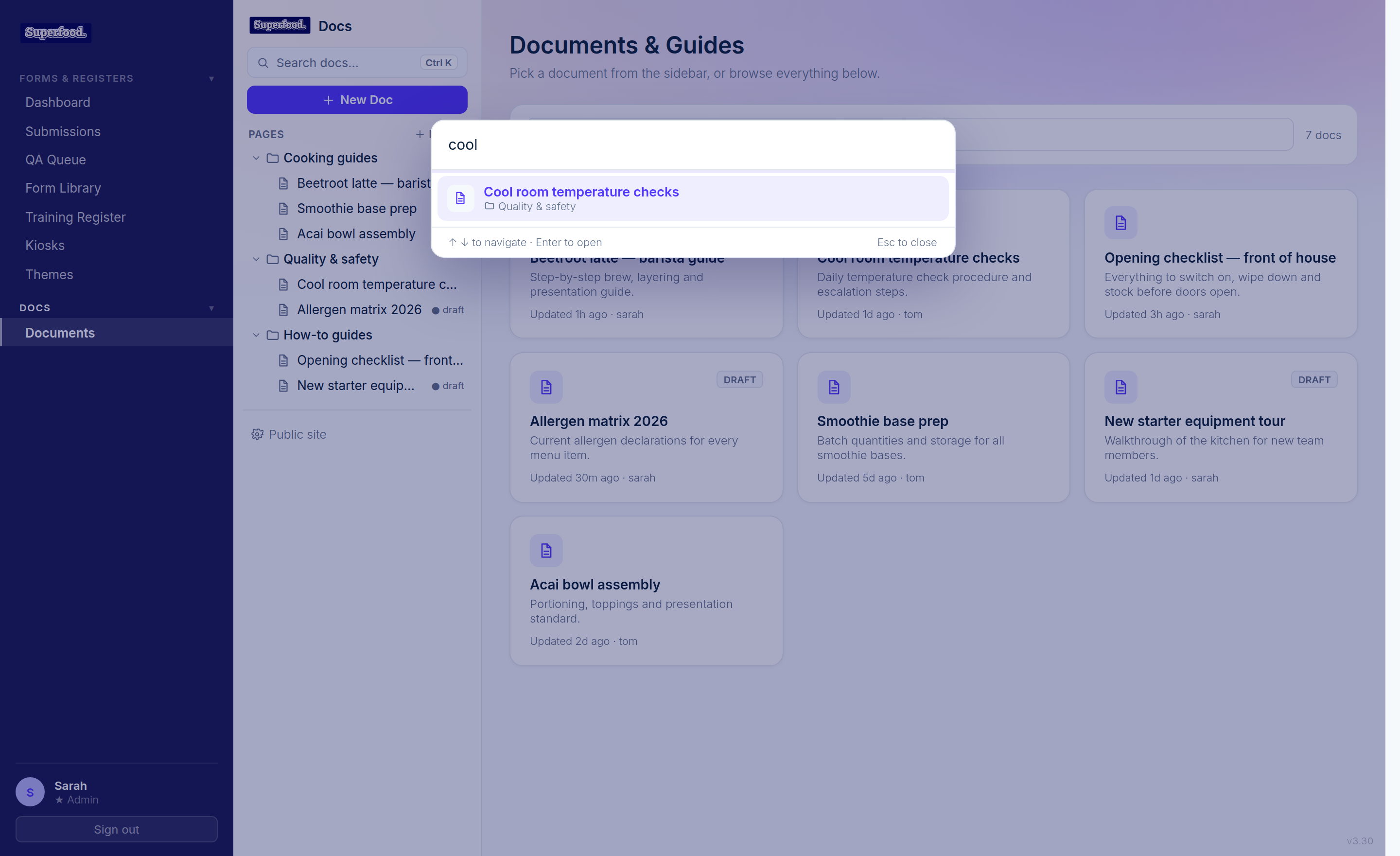Open Dashboard in the sidebar
The image size is (1400, 856).
pos(117,102)
